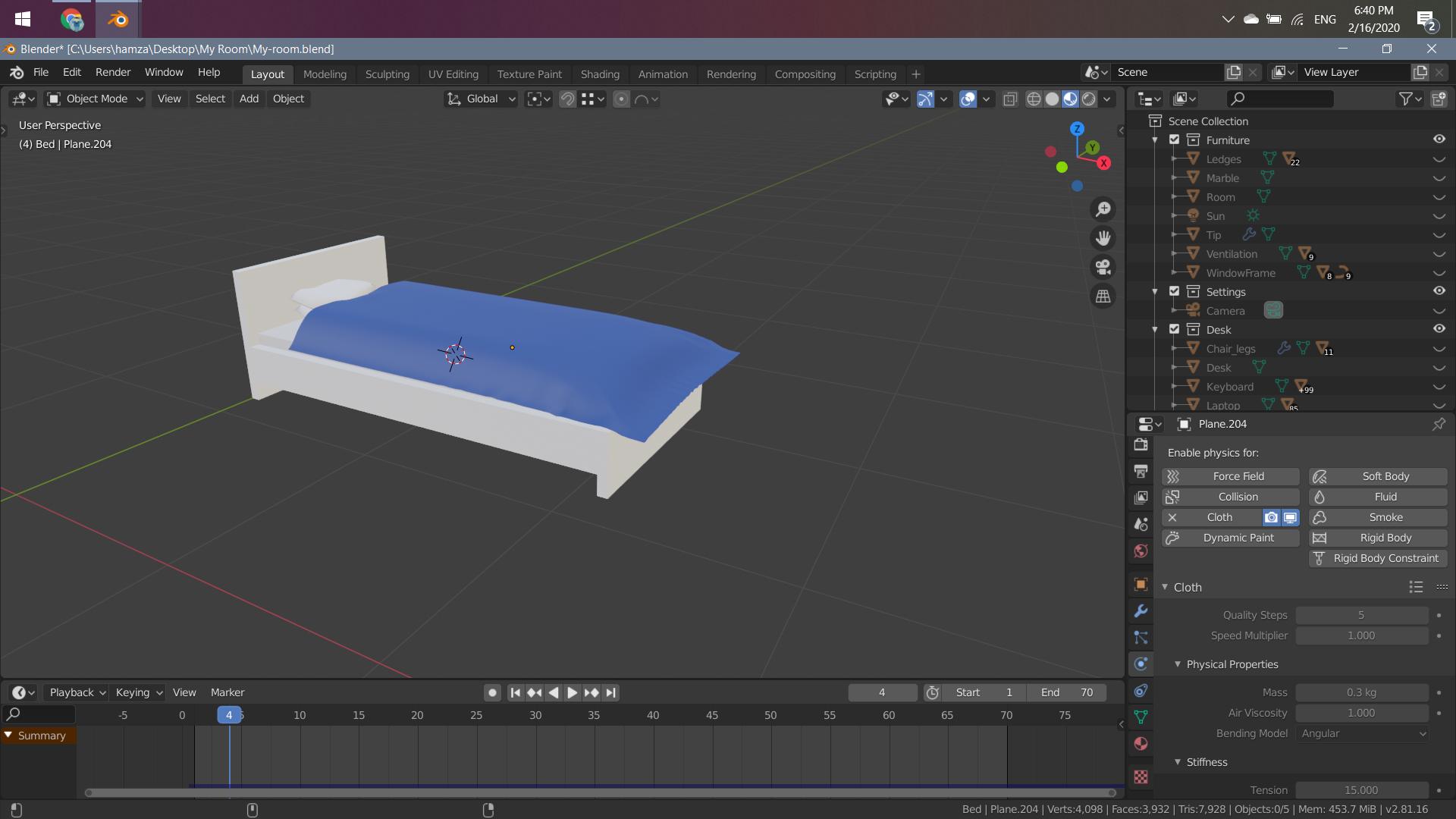Jump to the timeline end frame button
Viewport: 1456px width, 819px height.
click(611, 692)
